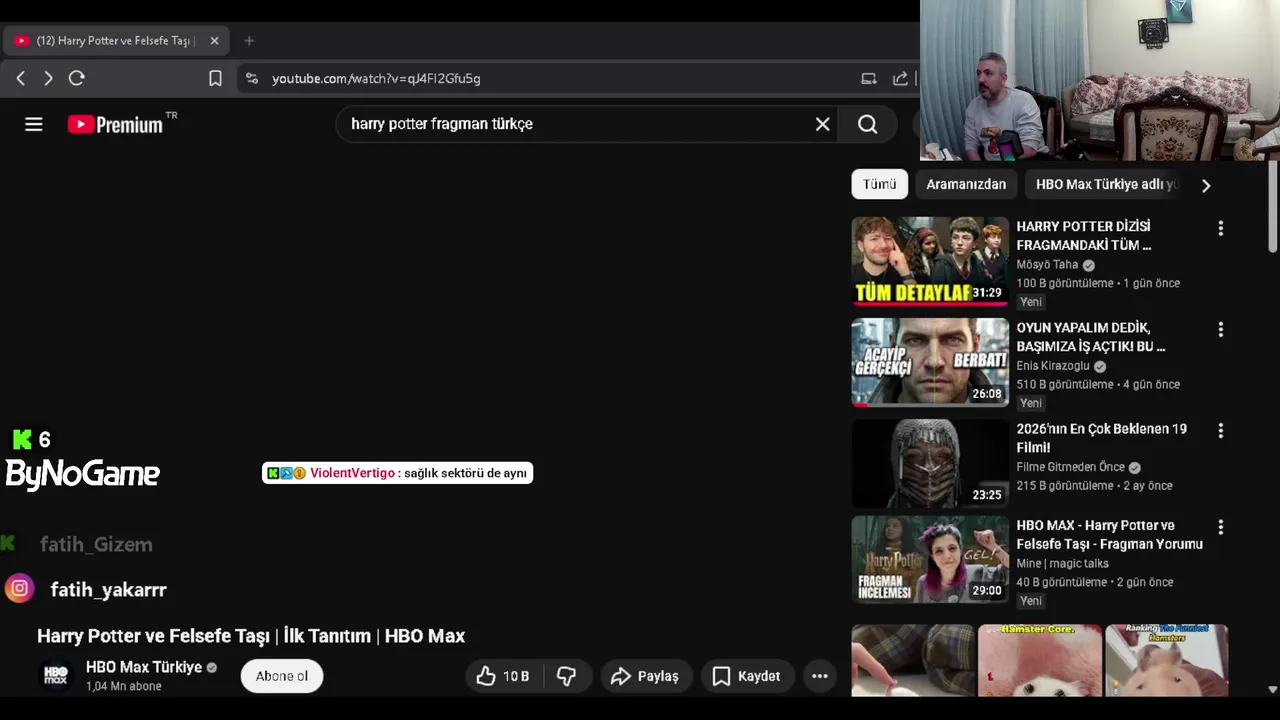Open HARRY POTTER DİZİSİ FRAGMANDAKİ TÜM title
Viewport: 1280px width, 720px height.
1084,236
